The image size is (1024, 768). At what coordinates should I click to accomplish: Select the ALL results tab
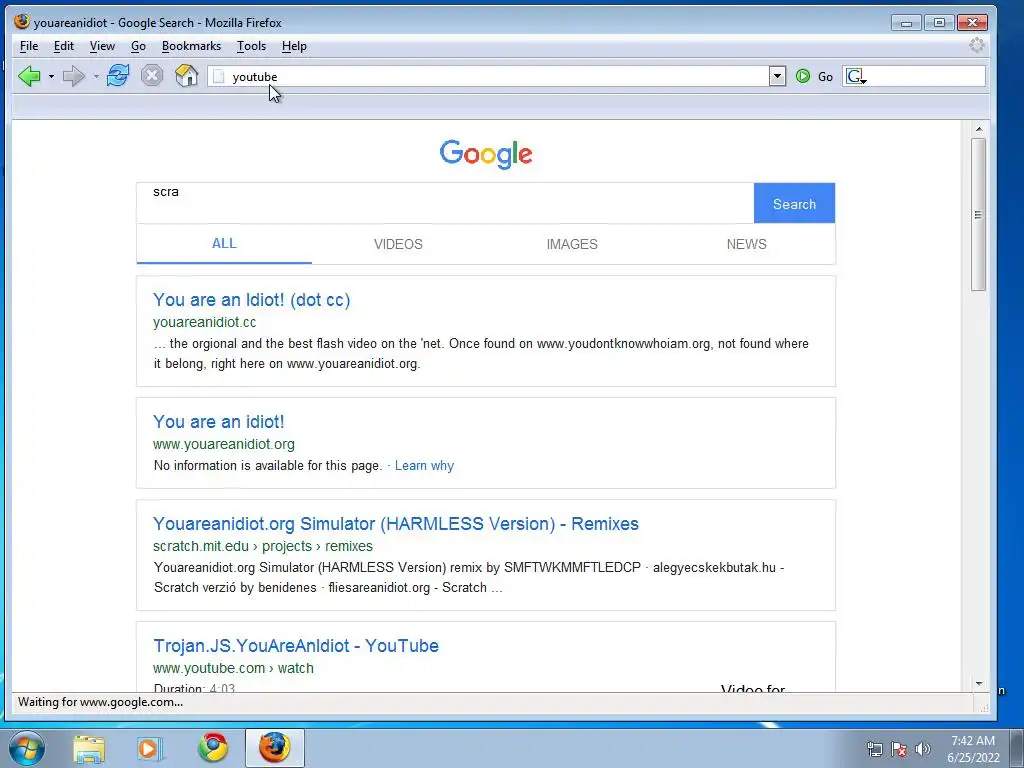224,244
